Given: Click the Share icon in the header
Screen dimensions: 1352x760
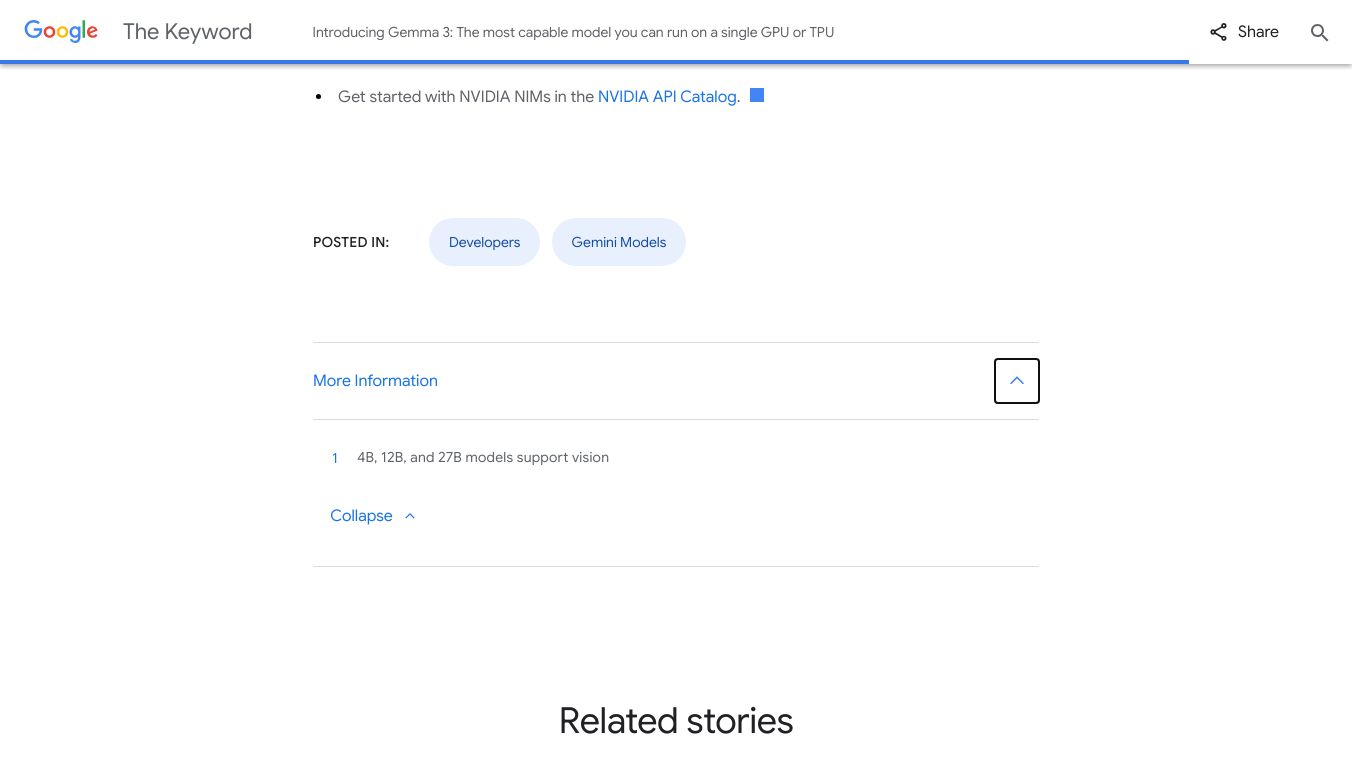Looking at the screenshot, I should click(1218, 32).
